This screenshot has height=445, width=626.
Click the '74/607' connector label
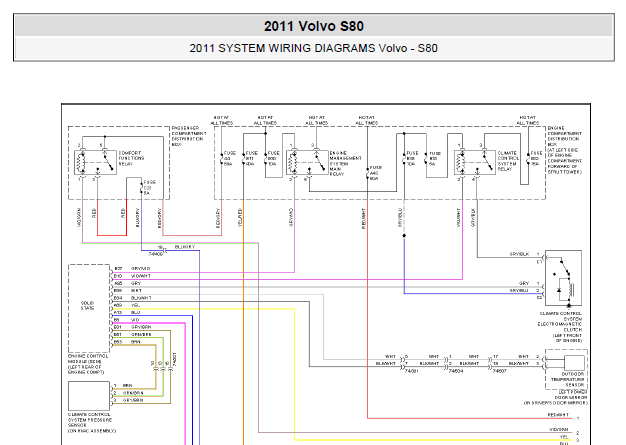point(499,371)
